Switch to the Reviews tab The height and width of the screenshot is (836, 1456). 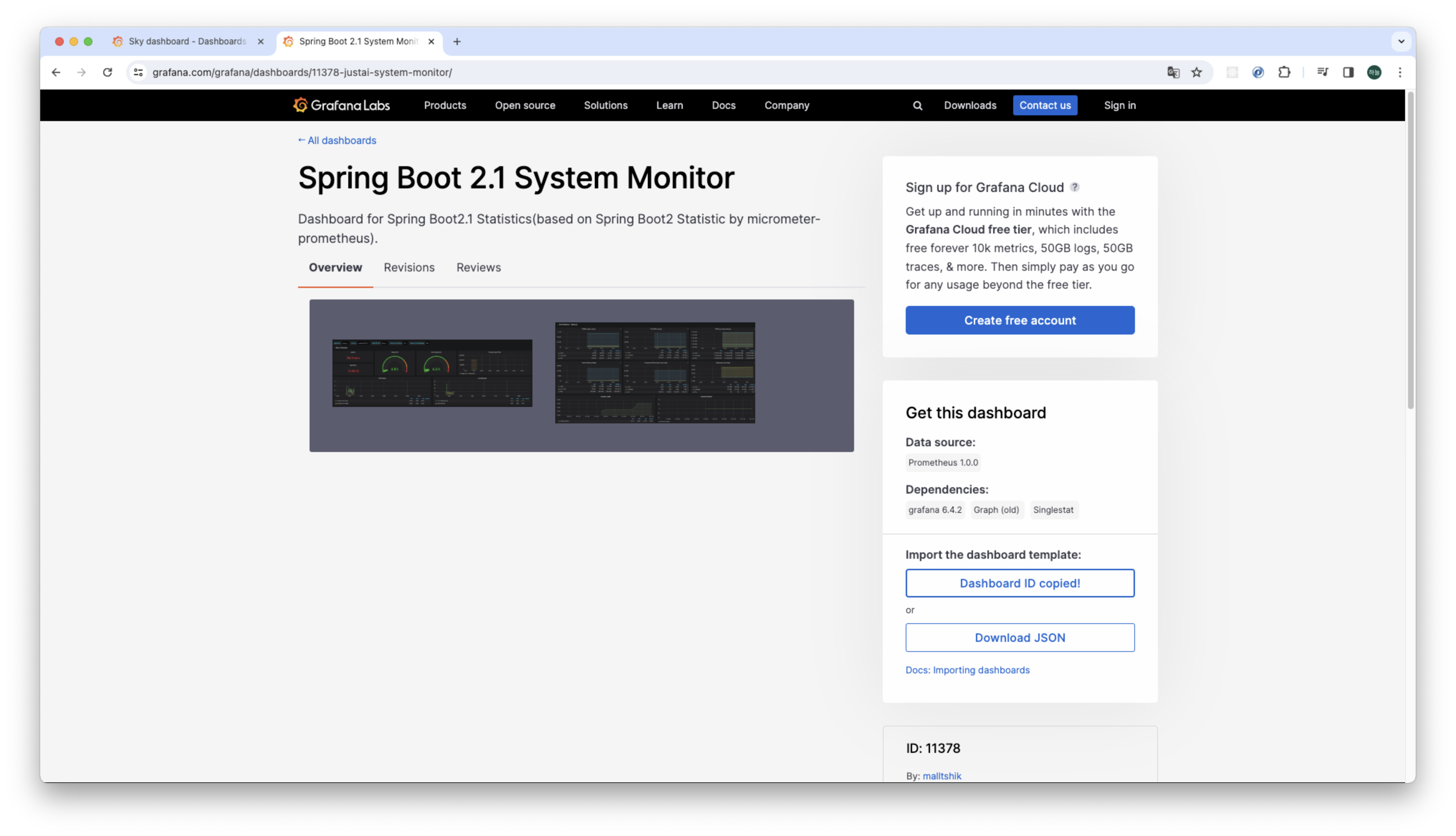coord(478,268)
